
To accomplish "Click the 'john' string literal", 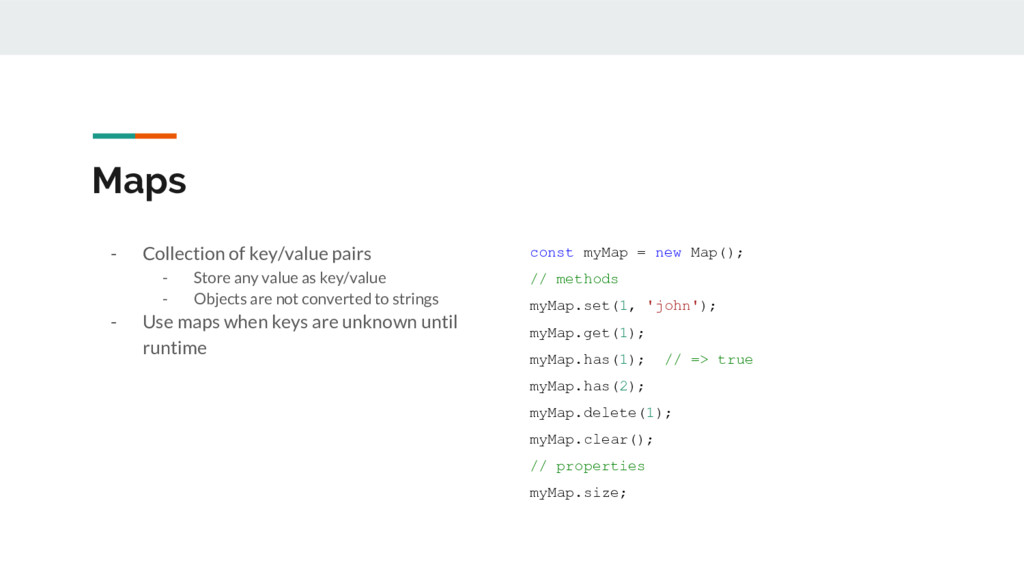I will click(673, 305).
